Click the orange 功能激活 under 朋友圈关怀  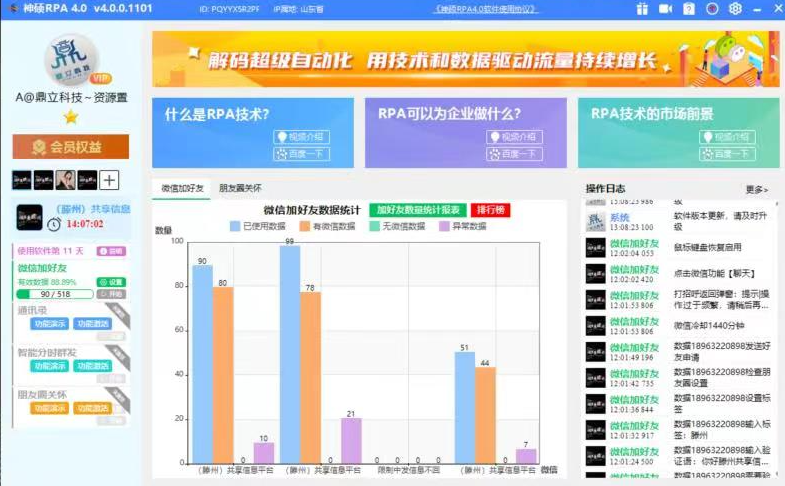pyautogui.click(x=93, y=408)
